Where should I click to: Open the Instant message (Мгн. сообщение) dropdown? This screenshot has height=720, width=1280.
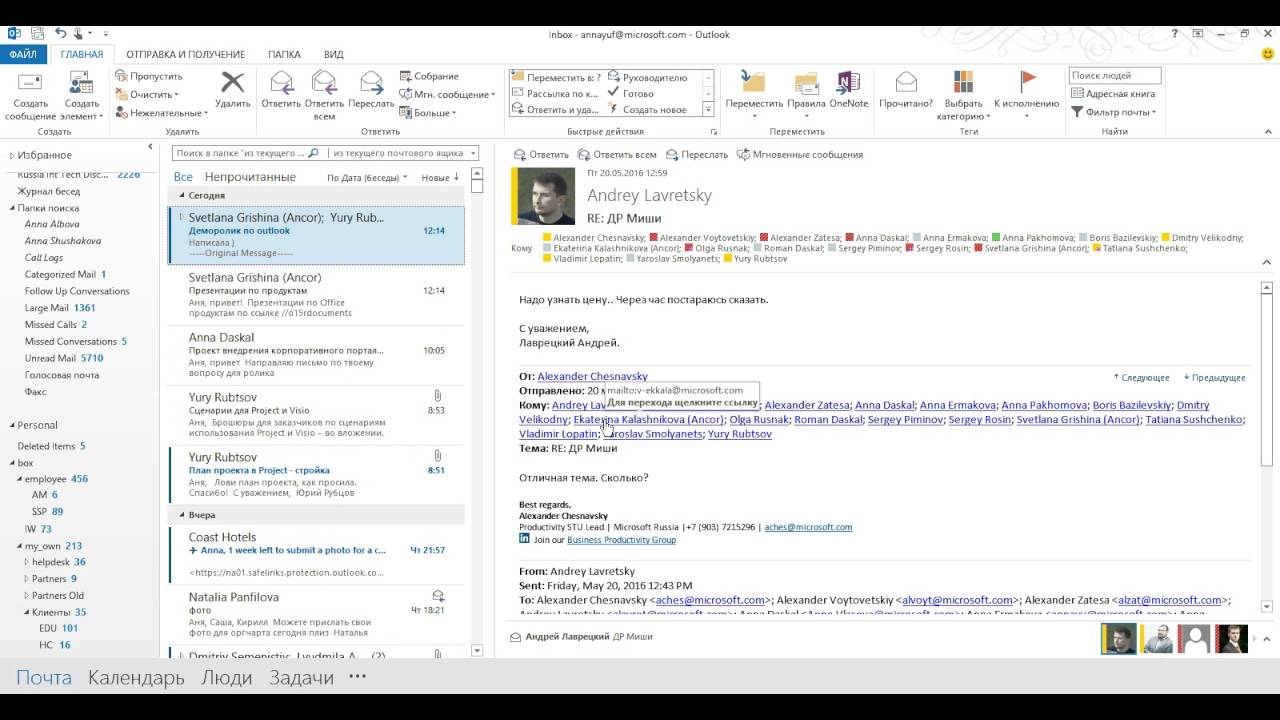(447, 95)
